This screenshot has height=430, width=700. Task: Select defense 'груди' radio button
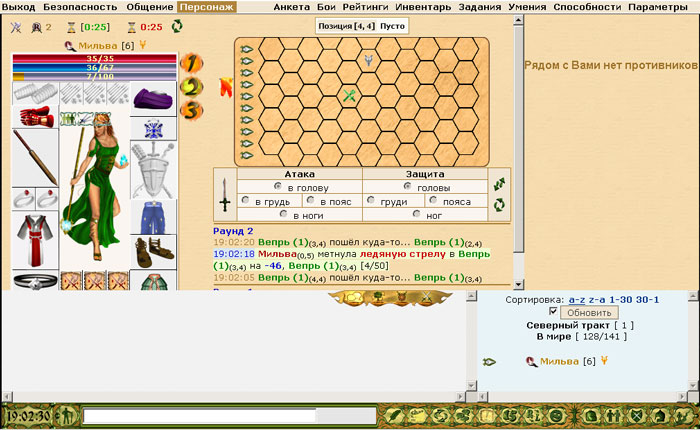click(x=371, y=200)
